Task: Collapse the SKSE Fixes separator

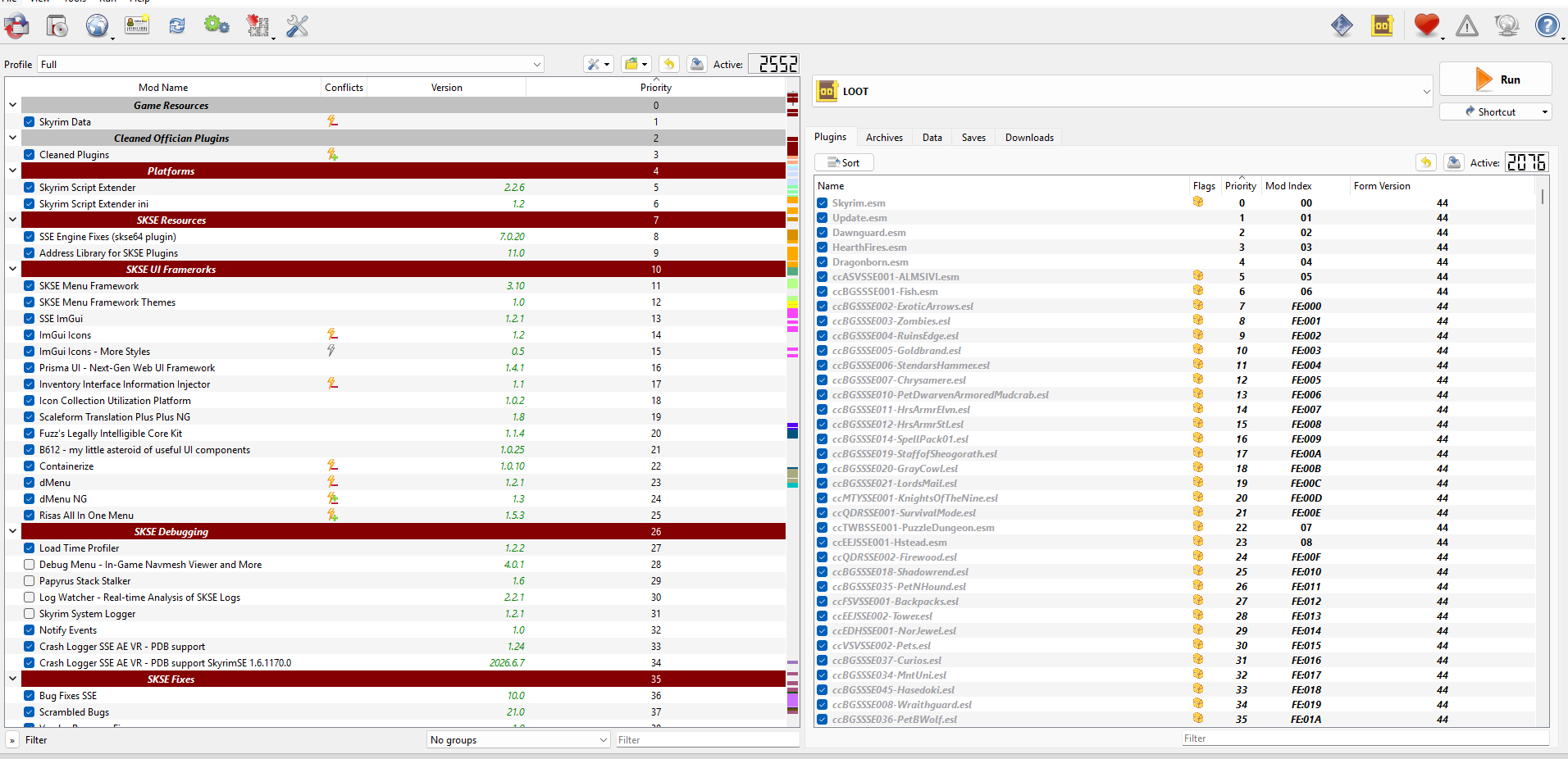Action: [x=12, y=679]
